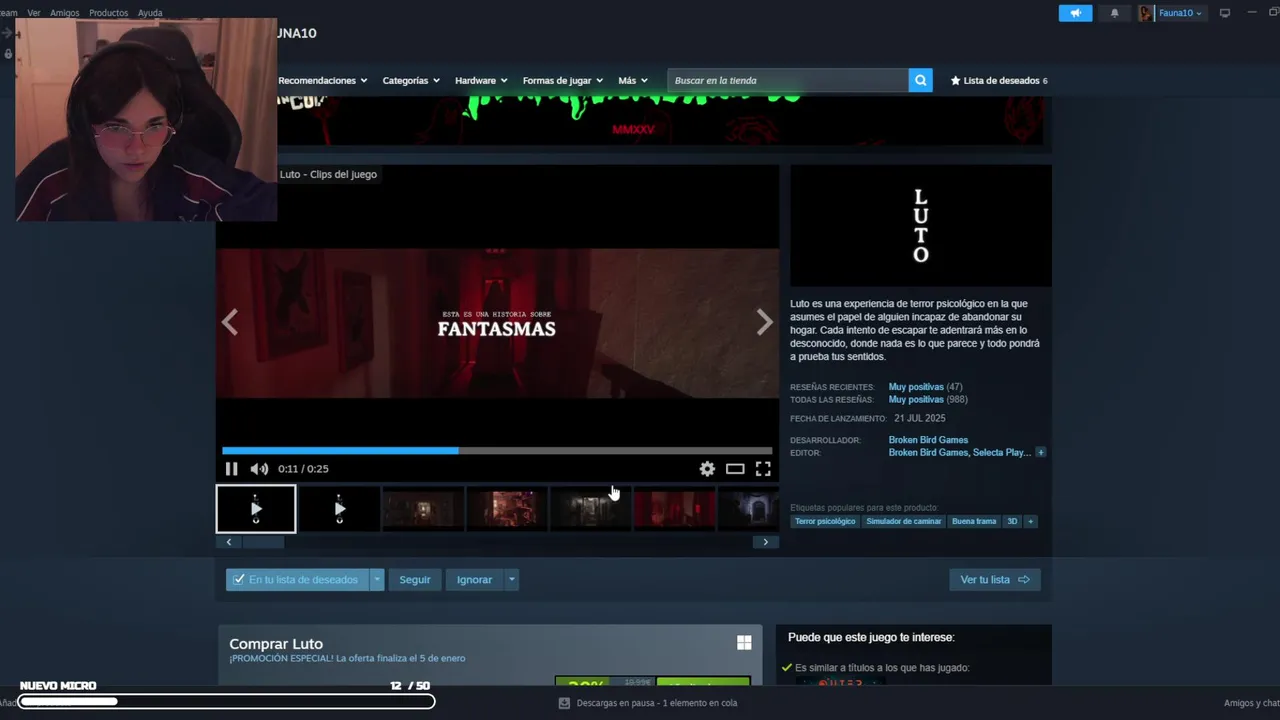Open the Amigos menu
Image resolution: width=1280 pixels, height=720 pixels.
[65, 13]
